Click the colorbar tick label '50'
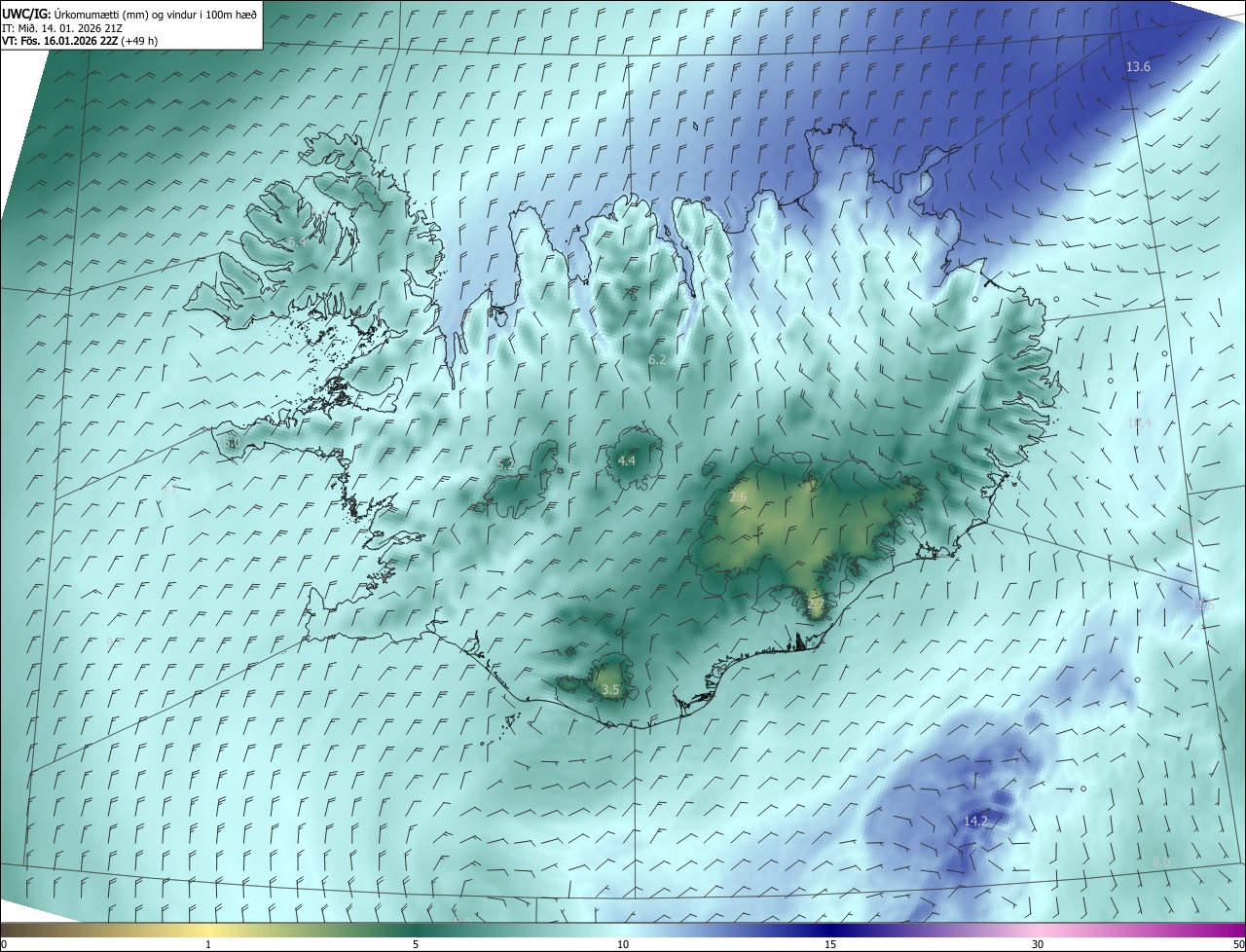The width and height of the screenshot is (1246, 952). pos(1238,945)
